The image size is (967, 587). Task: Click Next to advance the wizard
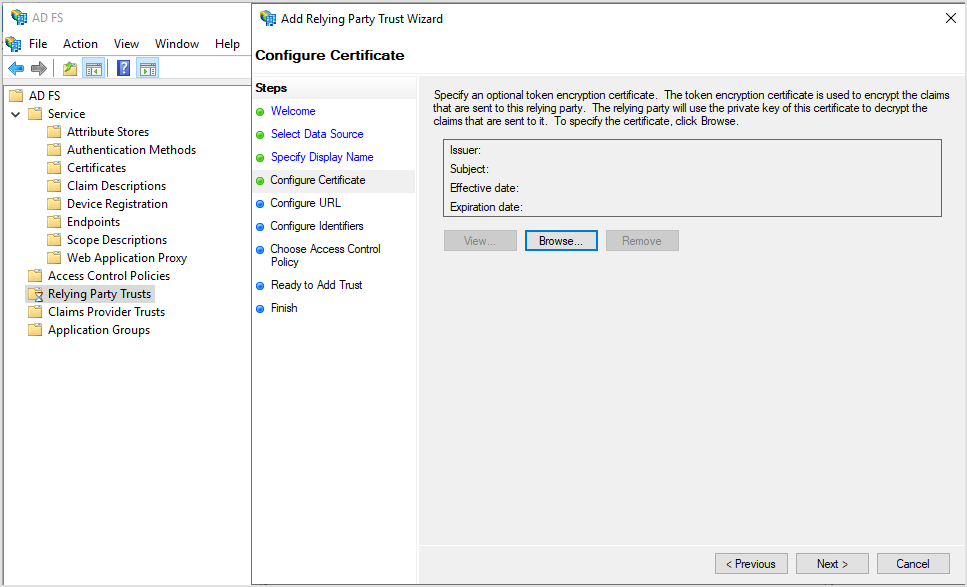832,563
